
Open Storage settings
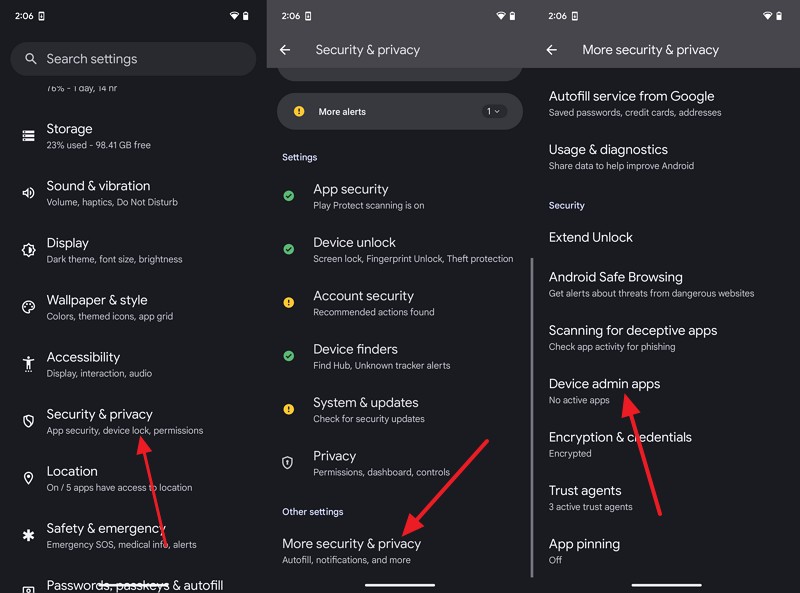133,136
